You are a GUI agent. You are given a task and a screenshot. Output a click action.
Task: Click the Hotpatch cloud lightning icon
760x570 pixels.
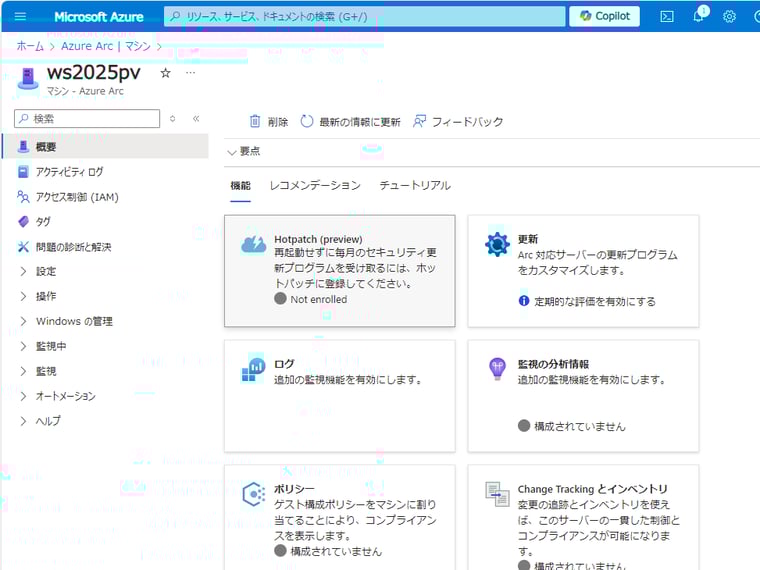(253, 244)
